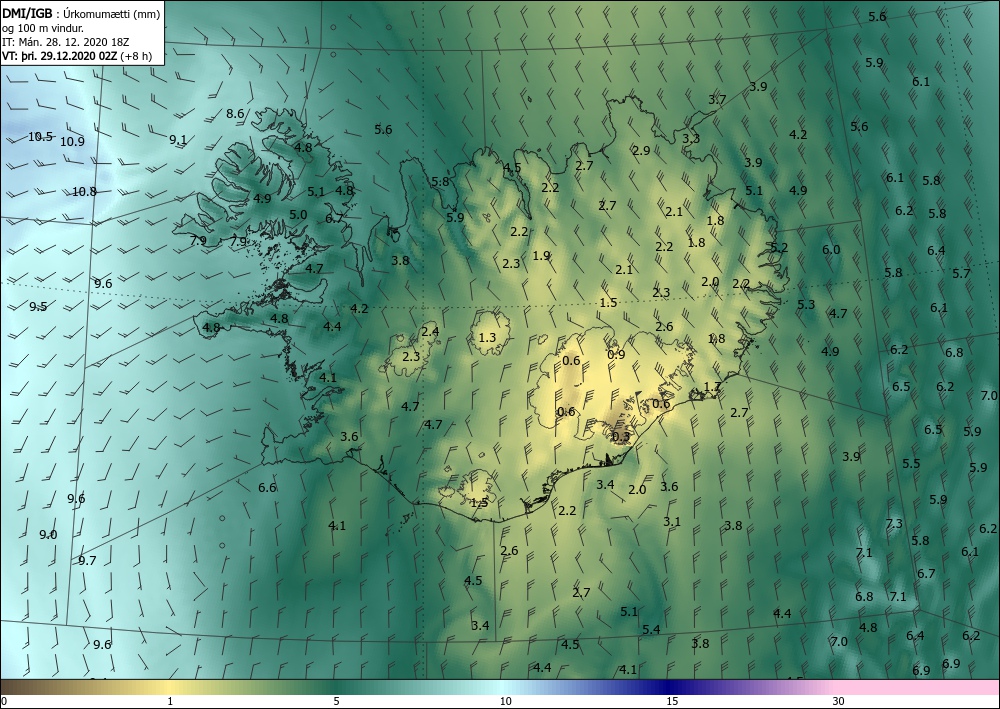Image resolution: width=1000 pixels, height=709 pixels.
Task: Click the 'DMI/IGB : Úrkomumætti (mm)' title line
Action: pos(81,14)
